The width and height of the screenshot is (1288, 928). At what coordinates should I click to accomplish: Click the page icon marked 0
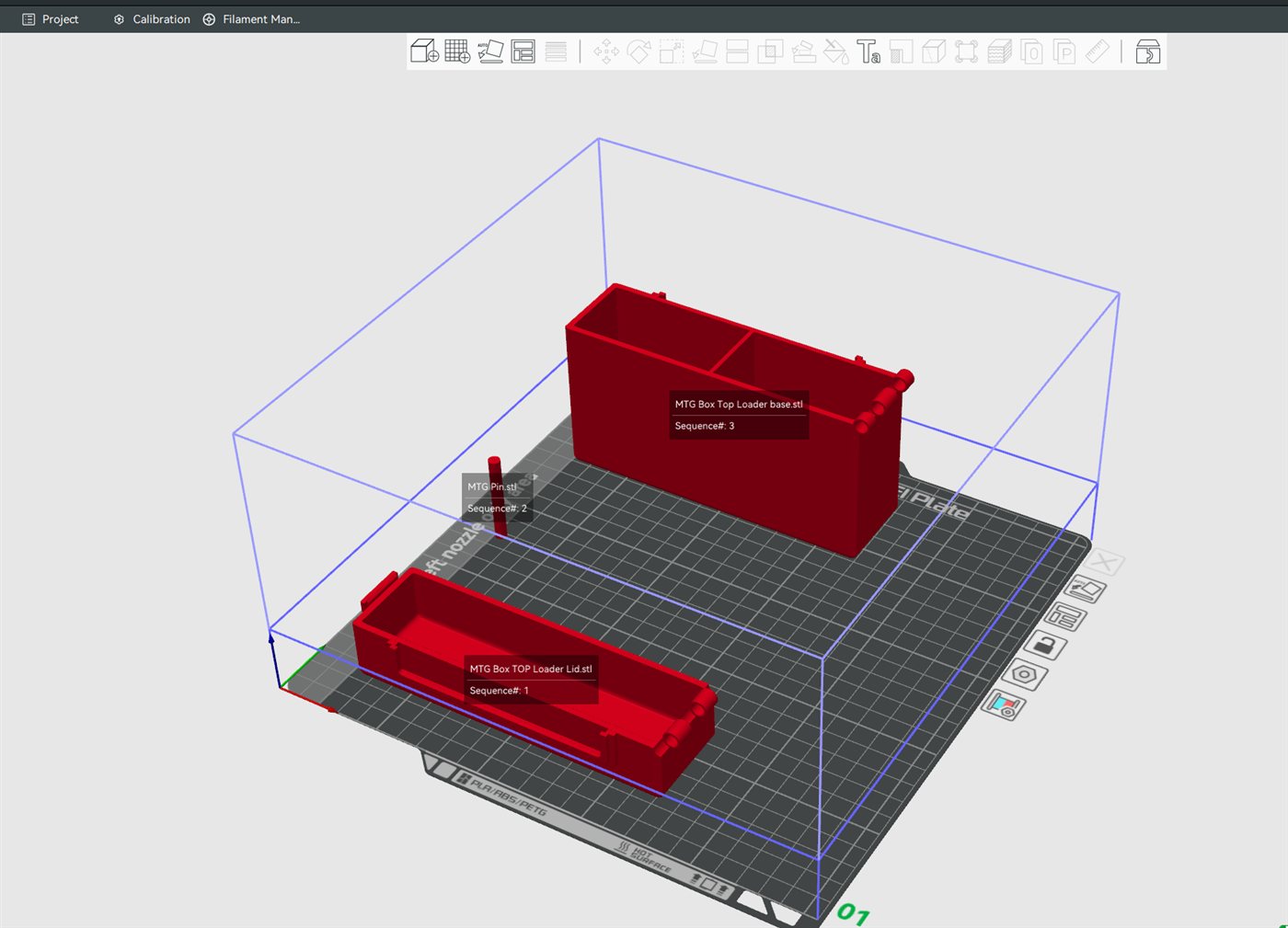tap(1032, 52)
